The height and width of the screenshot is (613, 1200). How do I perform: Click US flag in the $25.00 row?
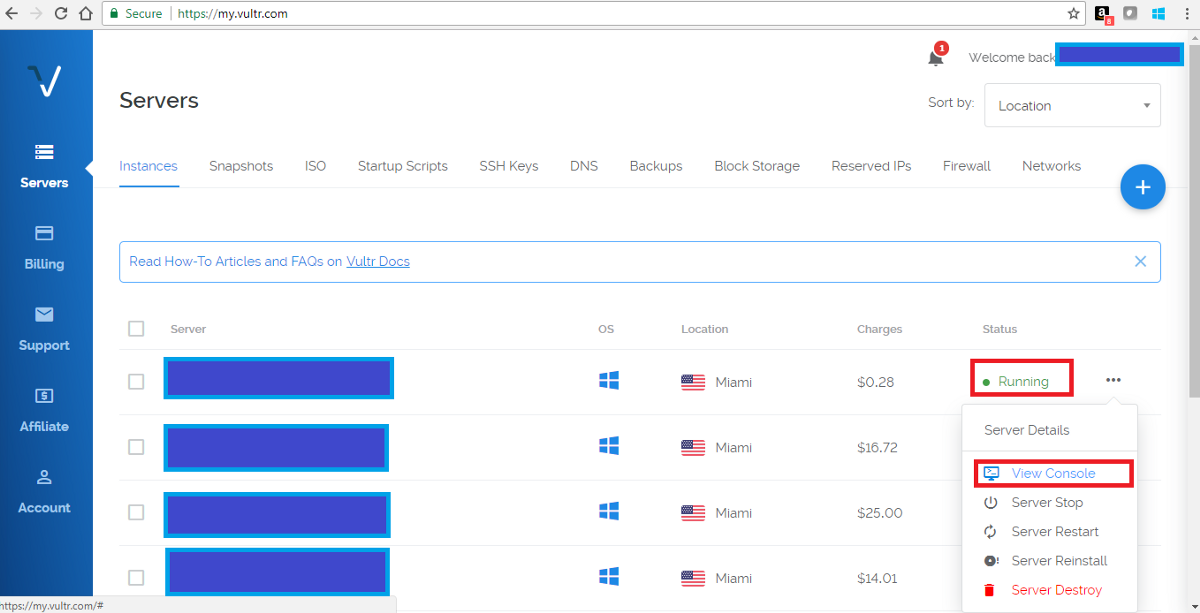[693, 513]
